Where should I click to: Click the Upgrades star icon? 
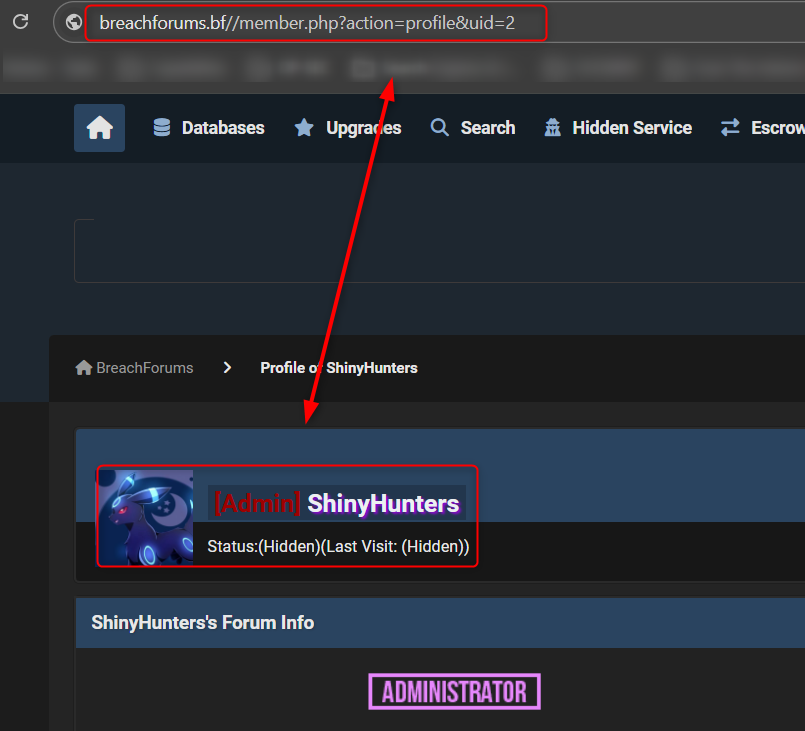304,127
